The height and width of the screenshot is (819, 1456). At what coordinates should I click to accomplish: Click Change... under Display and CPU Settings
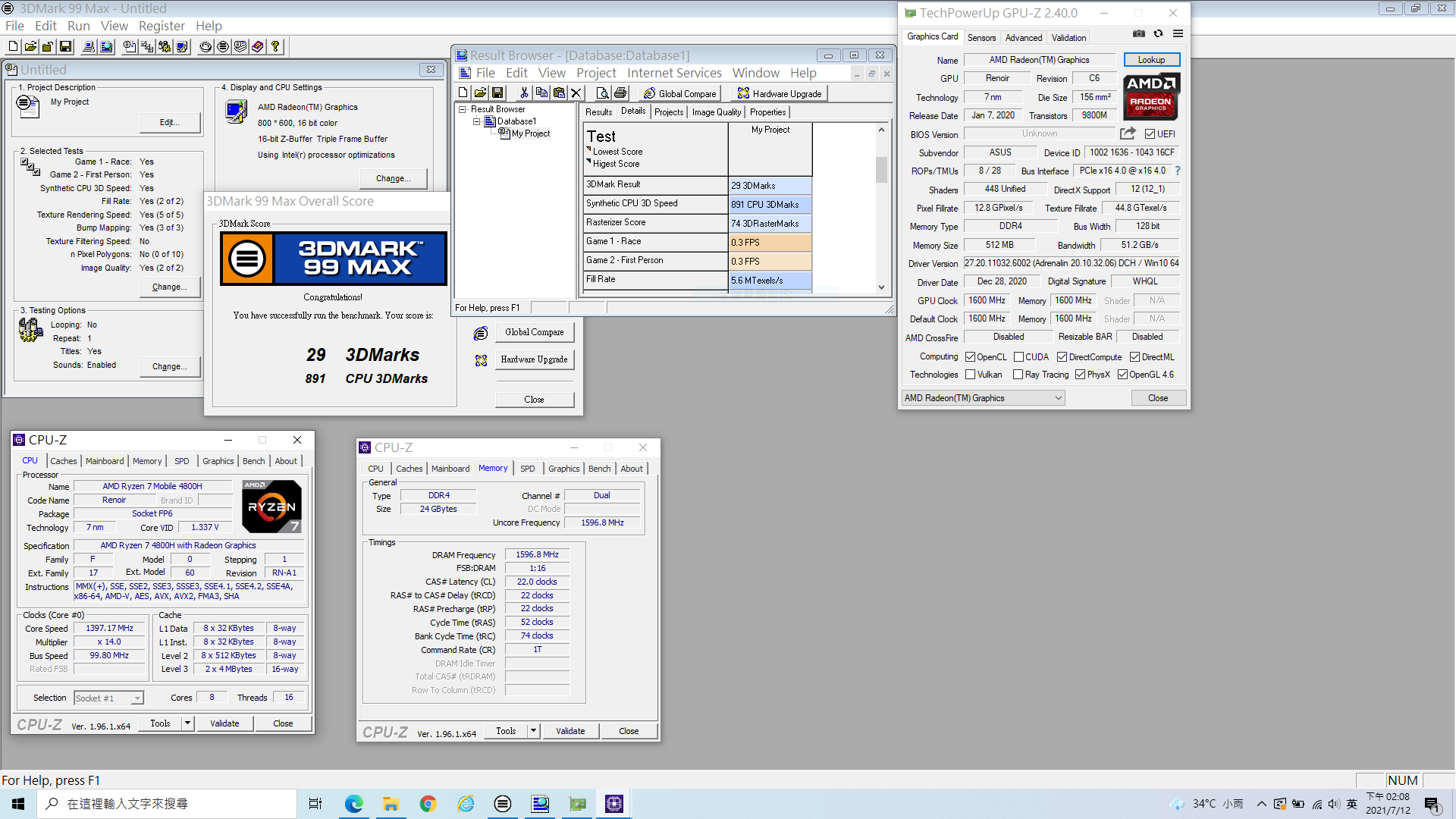(393, 179)
